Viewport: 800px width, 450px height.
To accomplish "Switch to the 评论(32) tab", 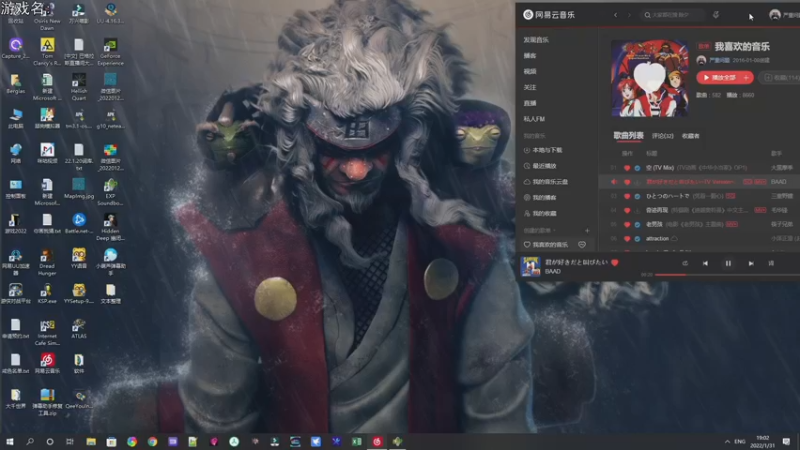I will click(x=662, y=136).
